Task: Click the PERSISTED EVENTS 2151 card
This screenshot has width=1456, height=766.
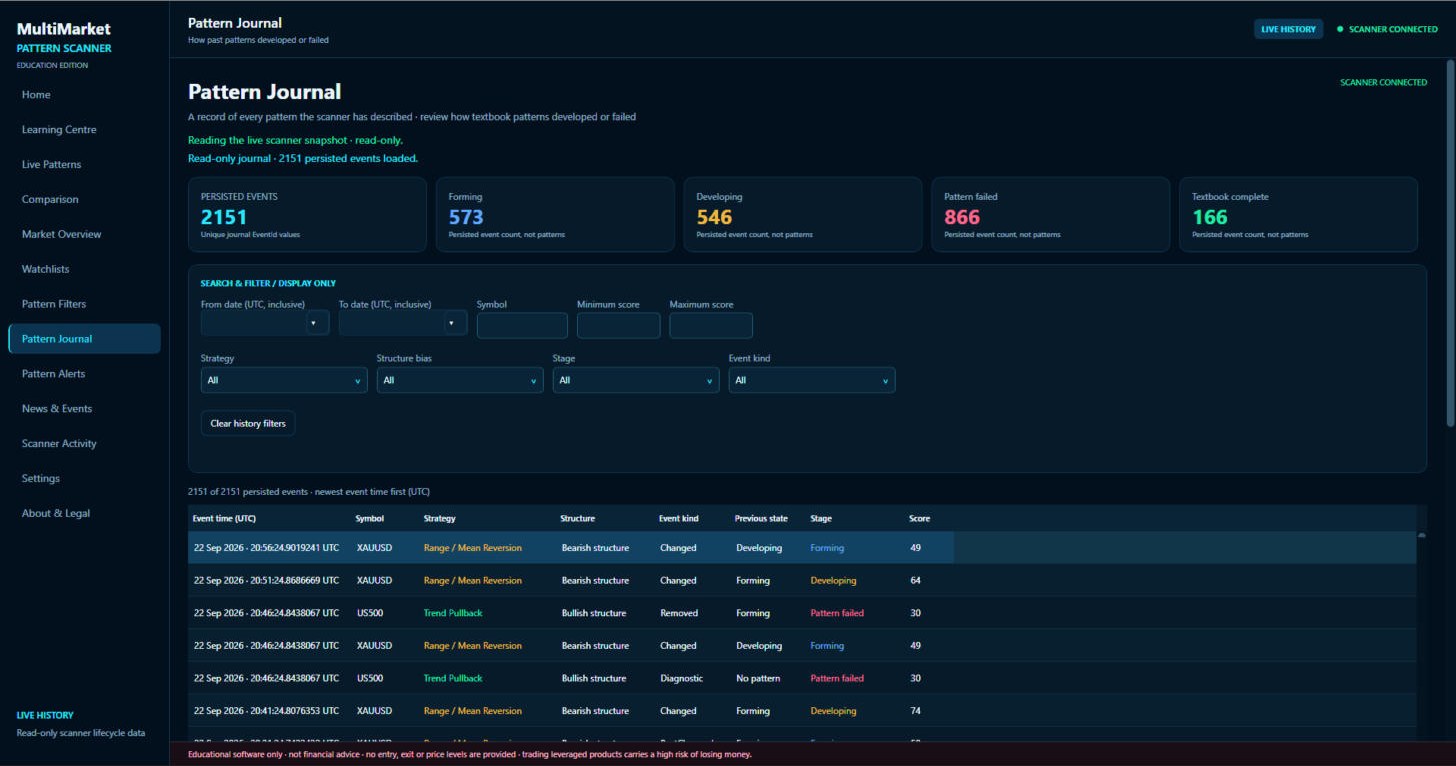Action: pos(307,215)
